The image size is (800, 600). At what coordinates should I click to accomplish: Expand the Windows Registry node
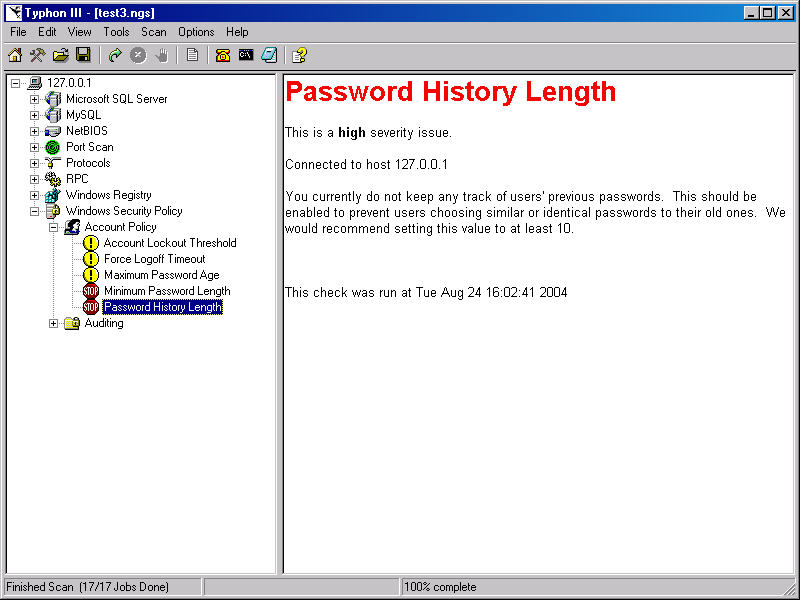[34, 195]
